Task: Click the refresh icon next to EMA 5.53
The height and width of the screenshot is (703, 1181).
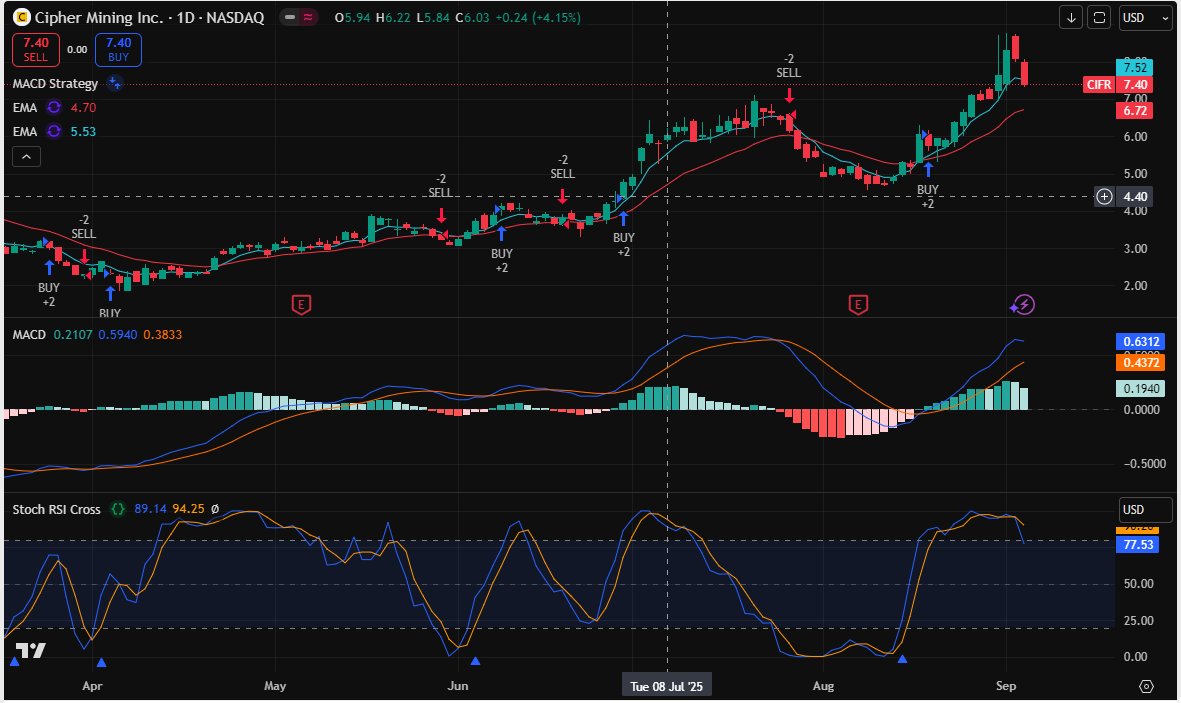Action: tap(53, 132)
